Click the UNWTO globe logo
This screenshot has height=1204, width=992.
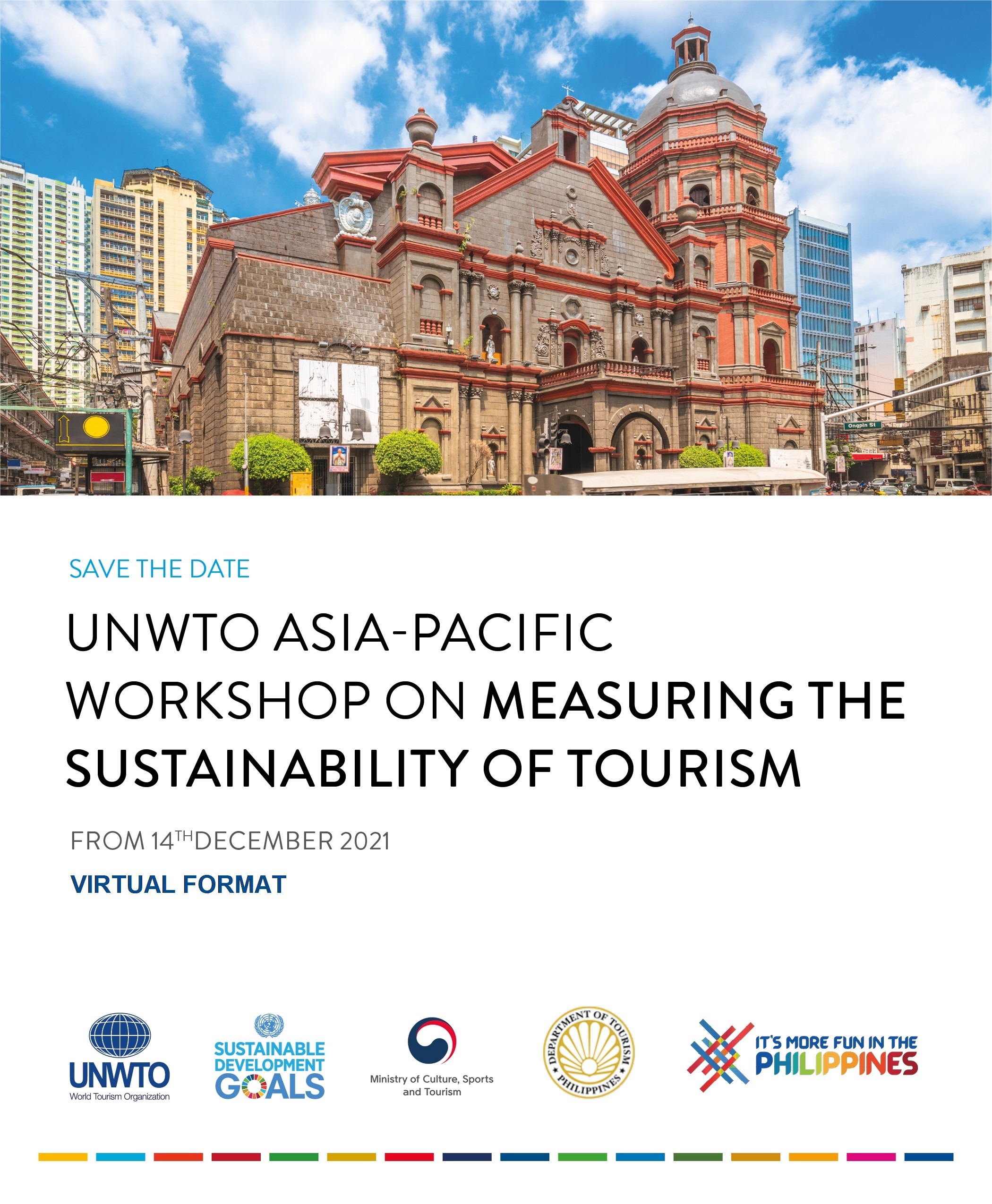pyautogui.click(x=120, y=1035)
